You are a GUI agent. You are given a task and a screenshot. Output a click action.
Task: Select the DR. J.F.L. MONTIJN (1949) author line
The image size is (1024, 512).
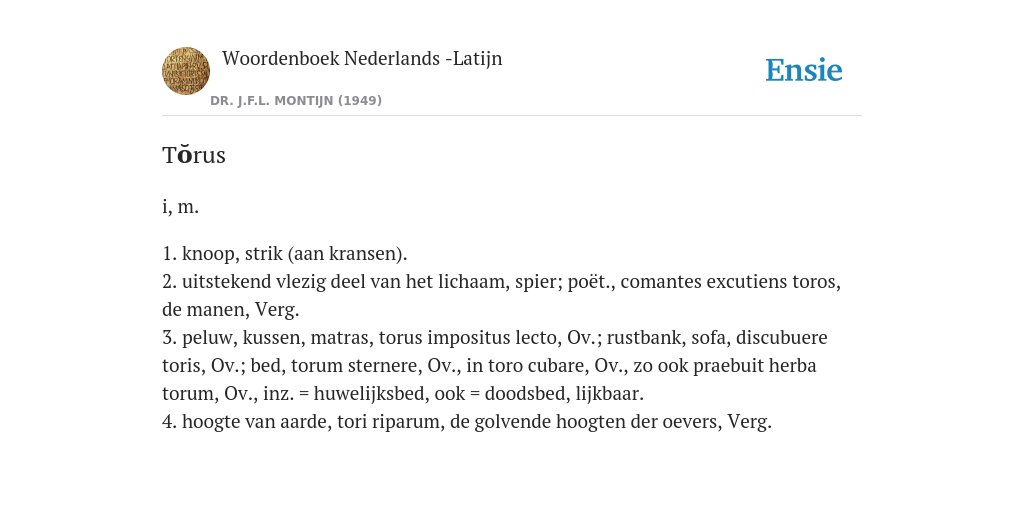point(296,101)
